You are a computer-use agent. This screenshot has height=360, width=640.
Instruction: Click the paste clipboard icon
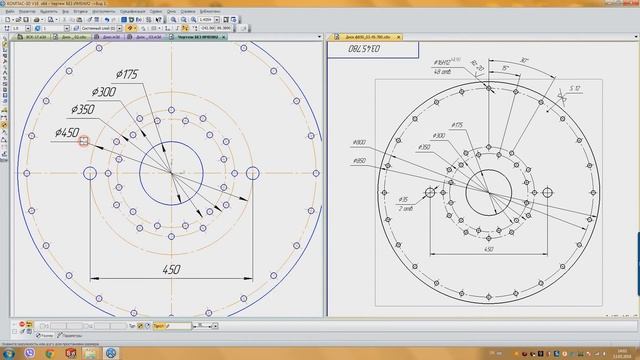click(79, 20)
